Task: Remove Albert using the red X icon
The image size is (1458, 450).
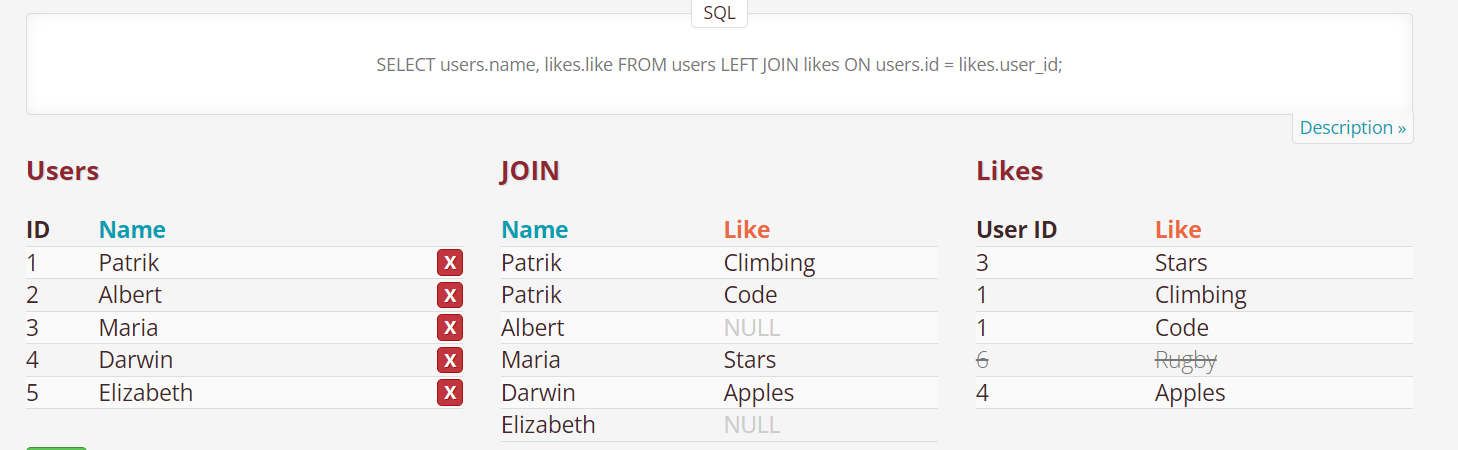Action: (450, 295)
